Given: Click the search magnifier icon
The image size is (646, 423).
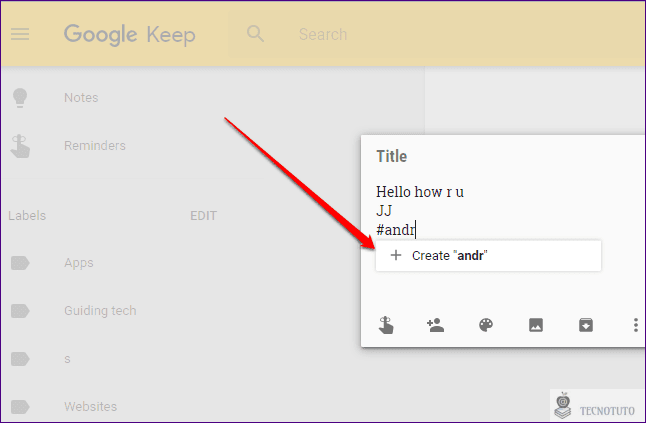Looking at the screenshot, I should 255,33.
